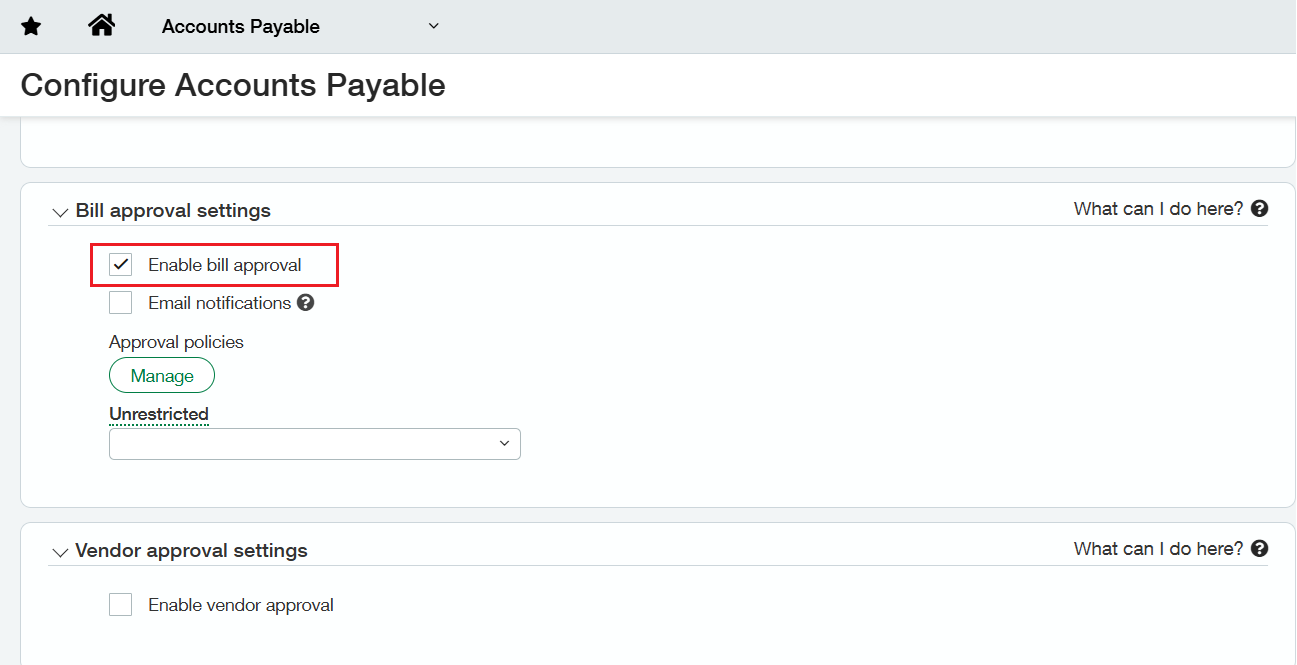Open the Unrestricted approval policy dropdown

tap(315, 444)
